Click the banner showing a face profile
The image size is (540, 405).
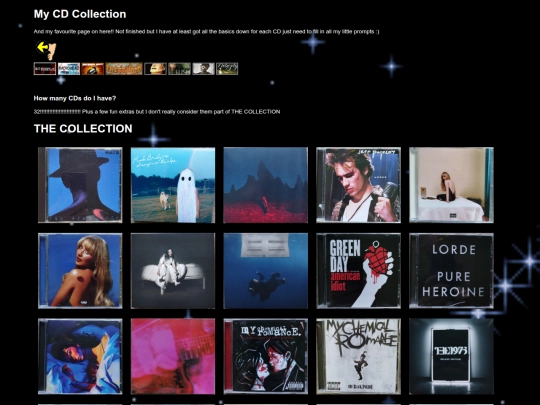click(155, 69)
